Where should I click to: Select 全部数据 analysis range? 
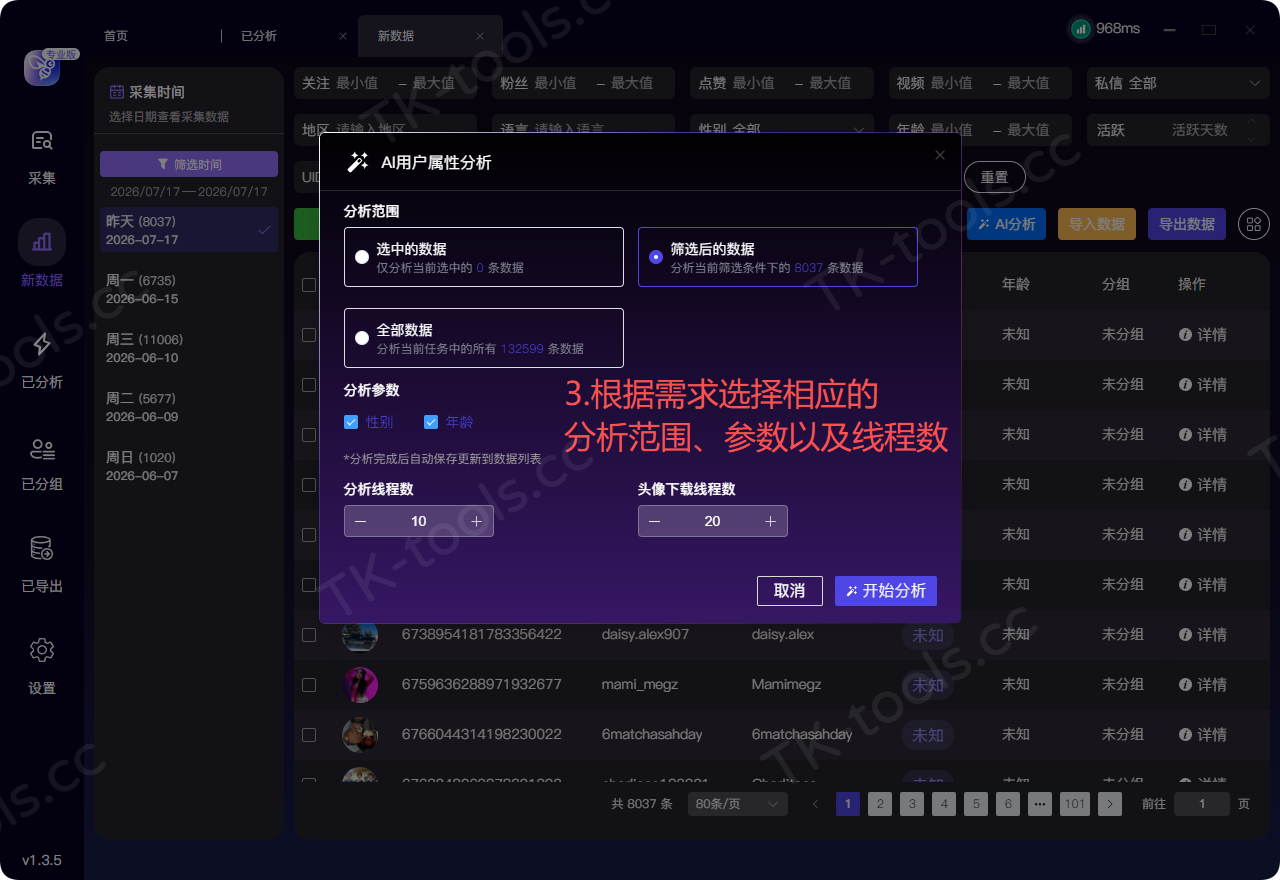click(x=483, y=338)
